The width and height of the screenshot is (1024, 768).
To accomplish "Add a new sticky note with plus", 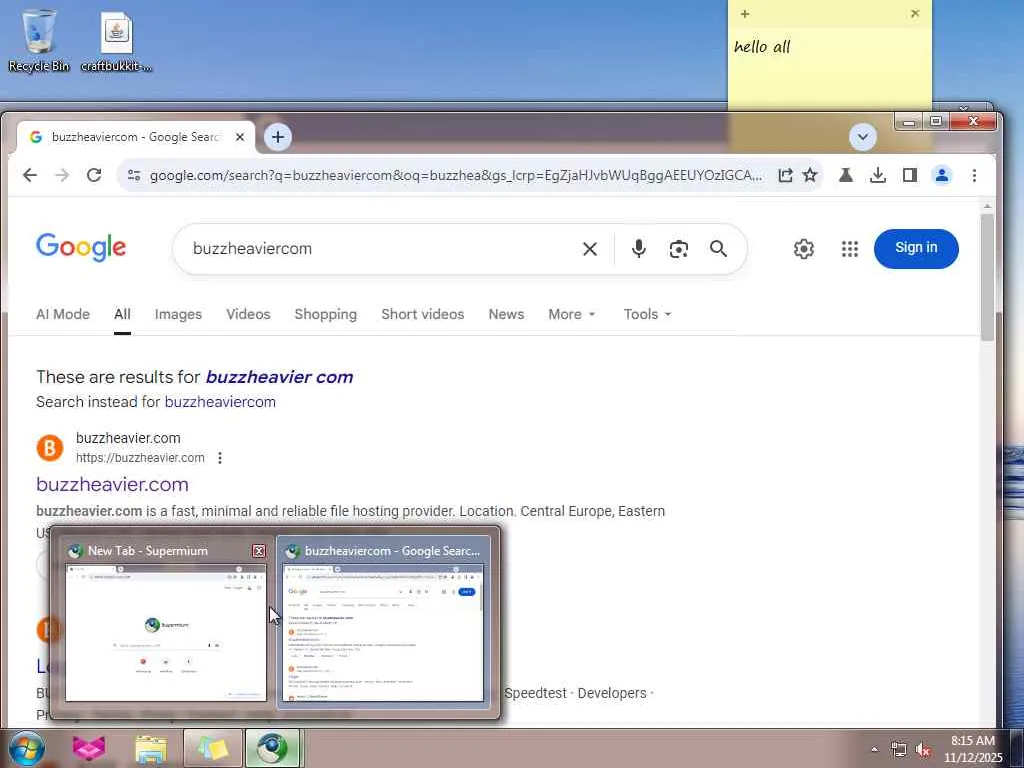I will 744,14.
